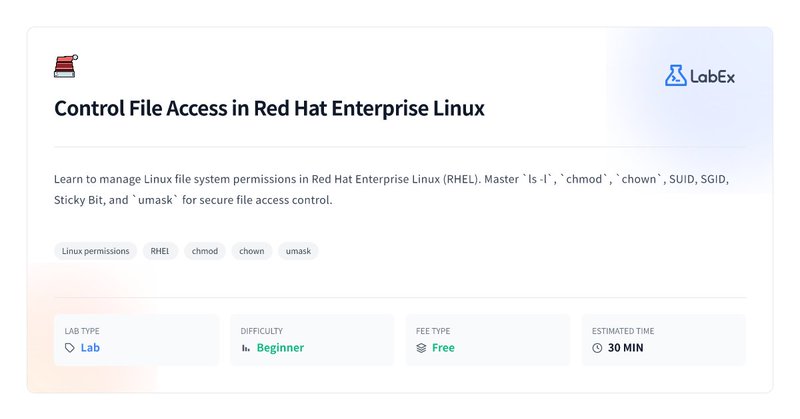Click the green Free value
800x419 pixels.
[443, 348]
